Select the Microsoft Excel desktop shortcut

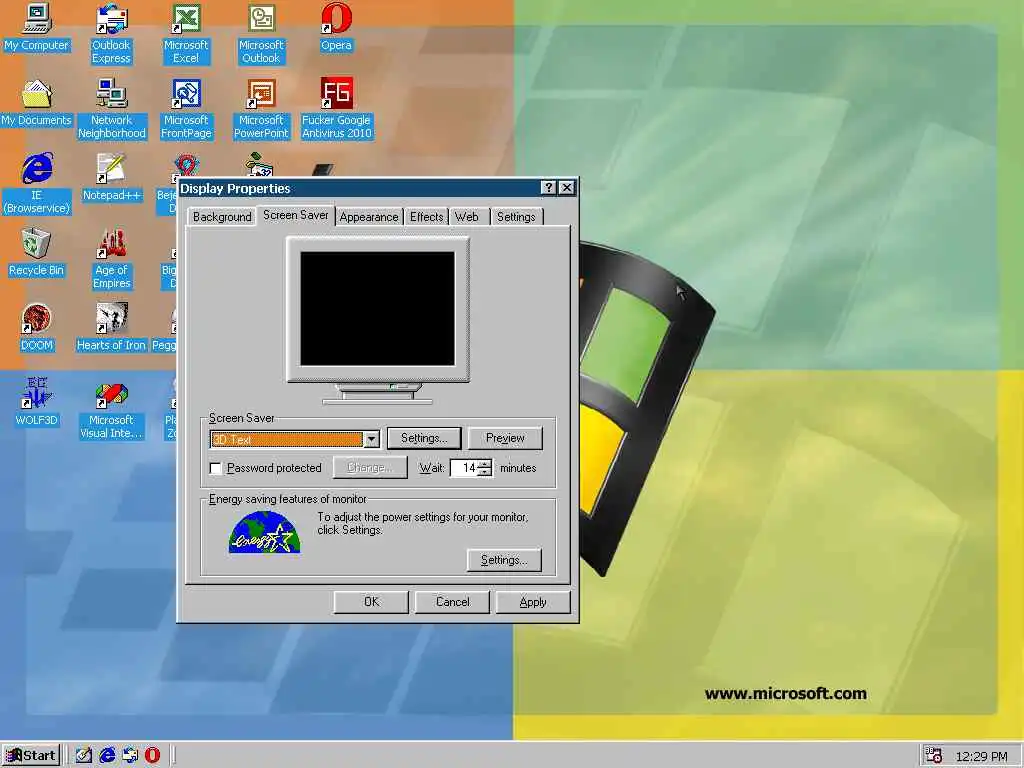click(186, 34)
